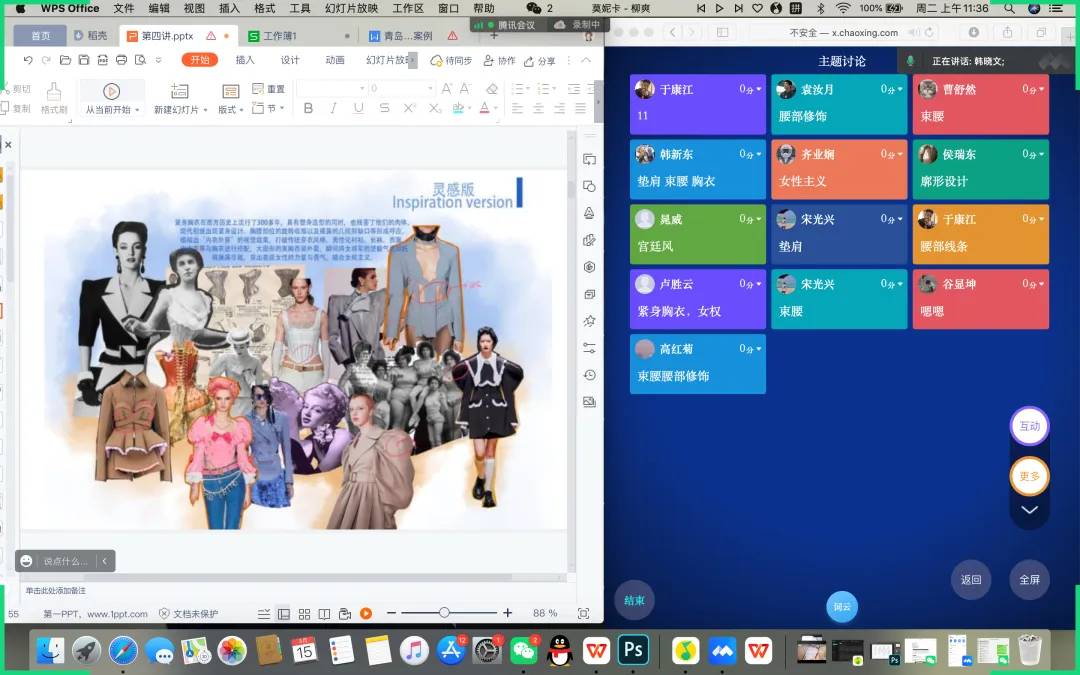Switch to the 设计 ribbon tab

(x=290, y=61)
